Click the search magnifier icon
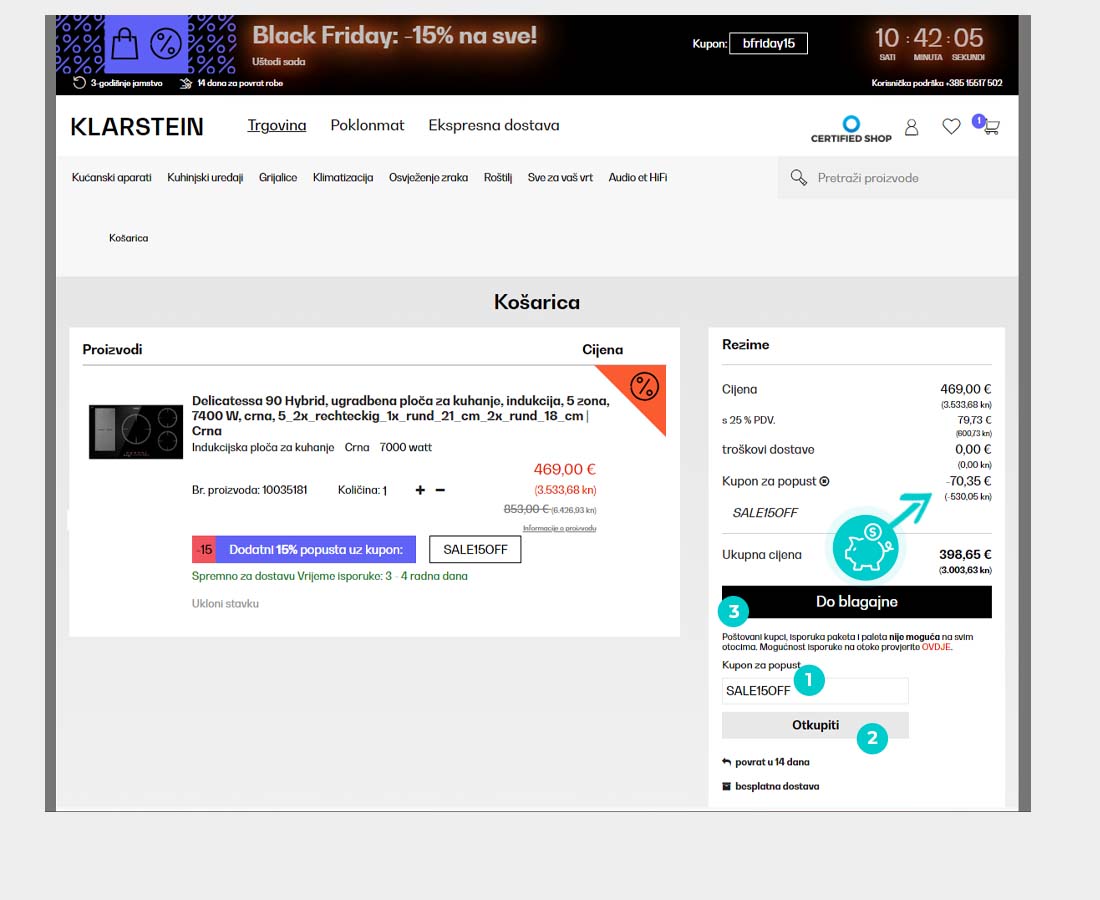 798,177
